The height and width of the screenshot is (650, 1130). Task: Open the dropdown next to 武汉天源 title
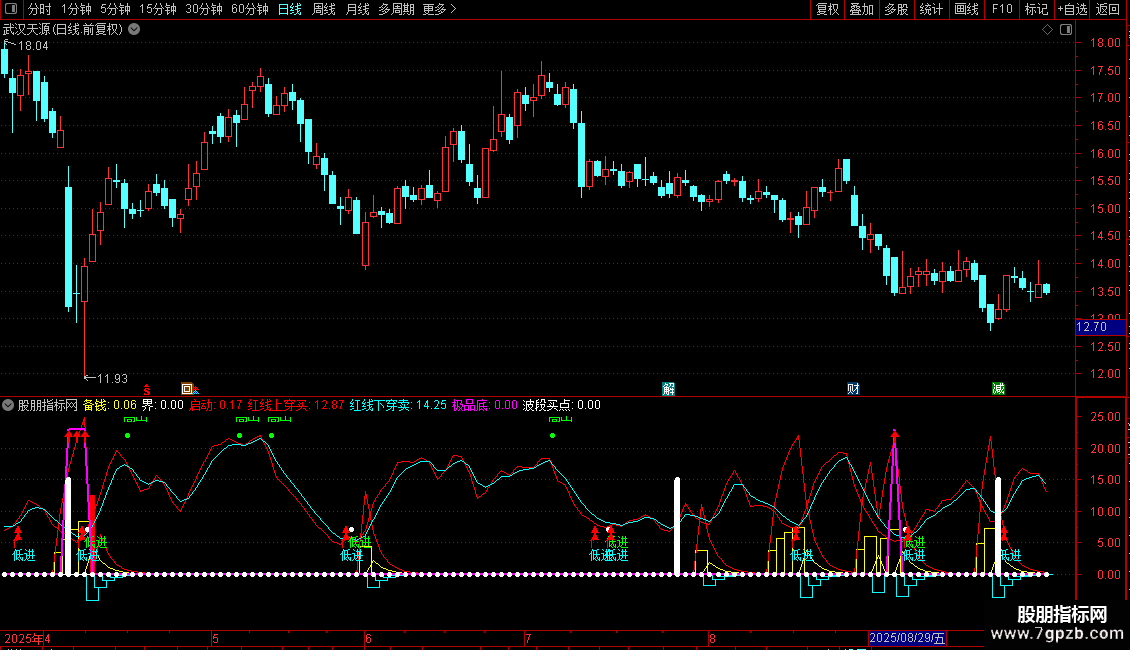coord(134,30)
